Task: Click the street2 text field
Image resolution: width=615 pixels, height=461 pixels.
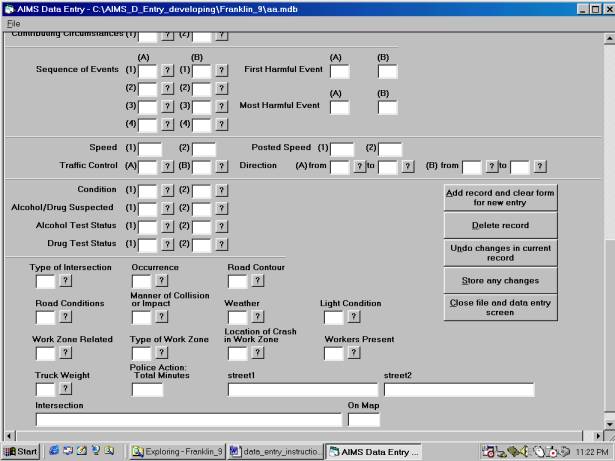Action: [459, 390]
